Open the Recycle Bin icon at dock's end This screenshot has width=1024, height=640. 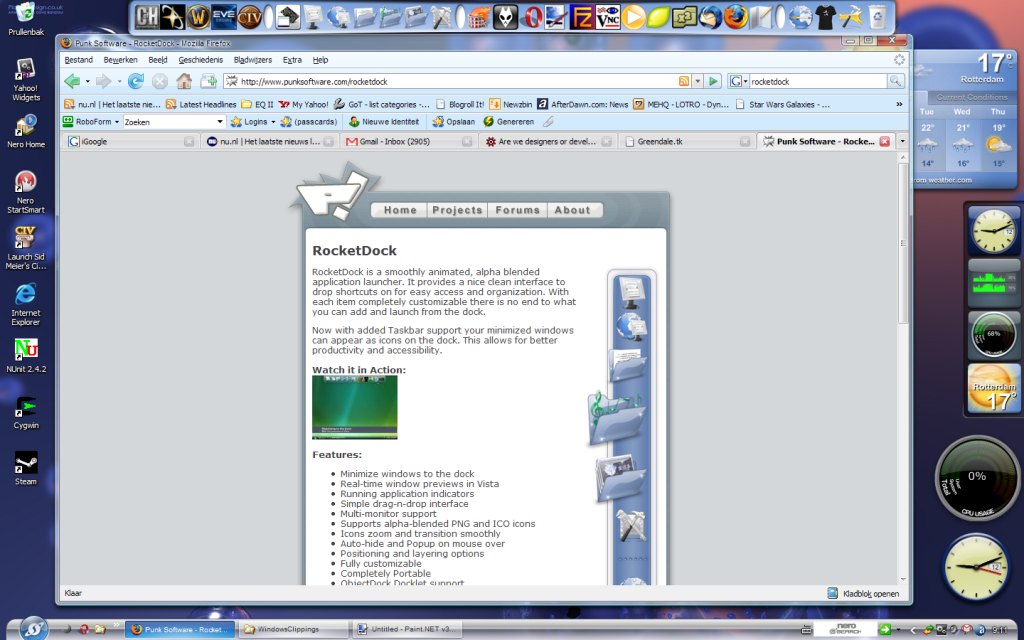pyautogui.click(x=878, y=17)
